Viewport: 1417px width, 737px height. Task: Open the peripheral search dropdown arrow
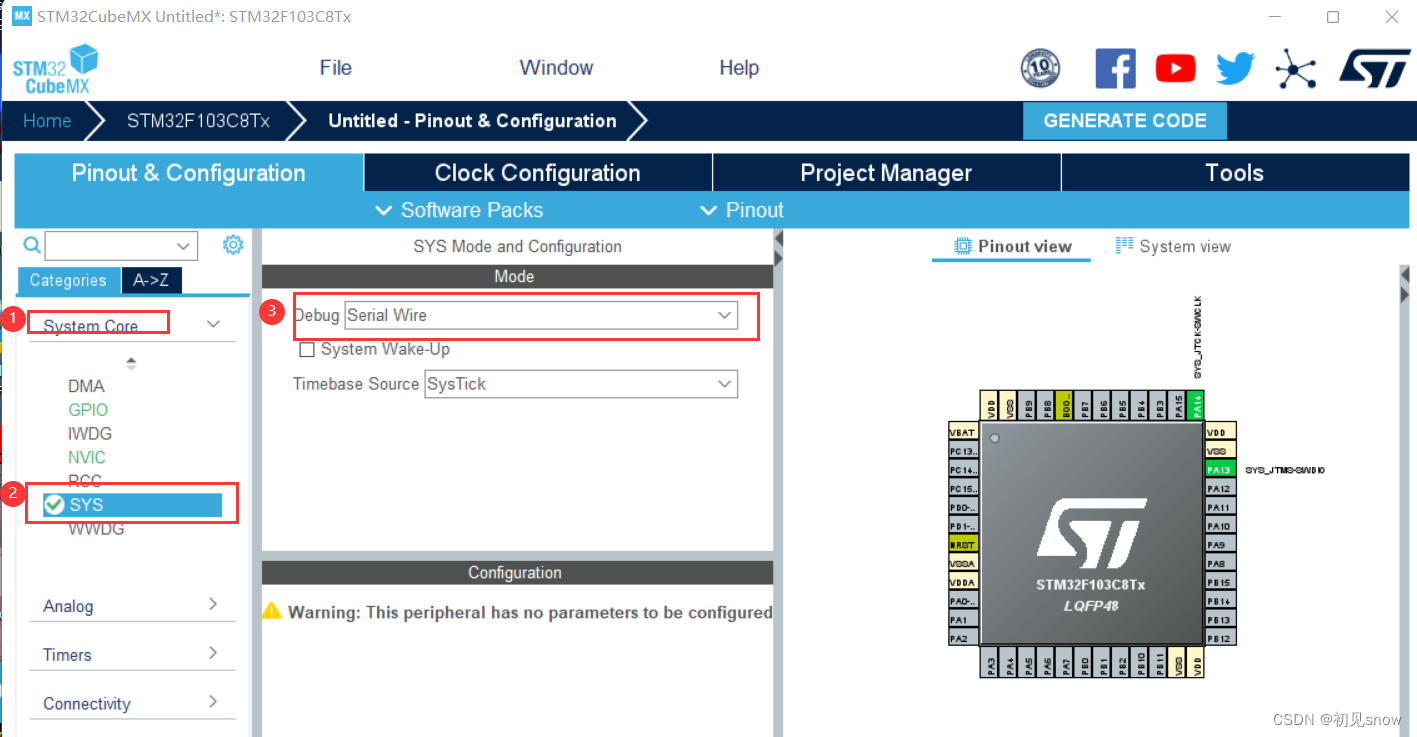184,246
